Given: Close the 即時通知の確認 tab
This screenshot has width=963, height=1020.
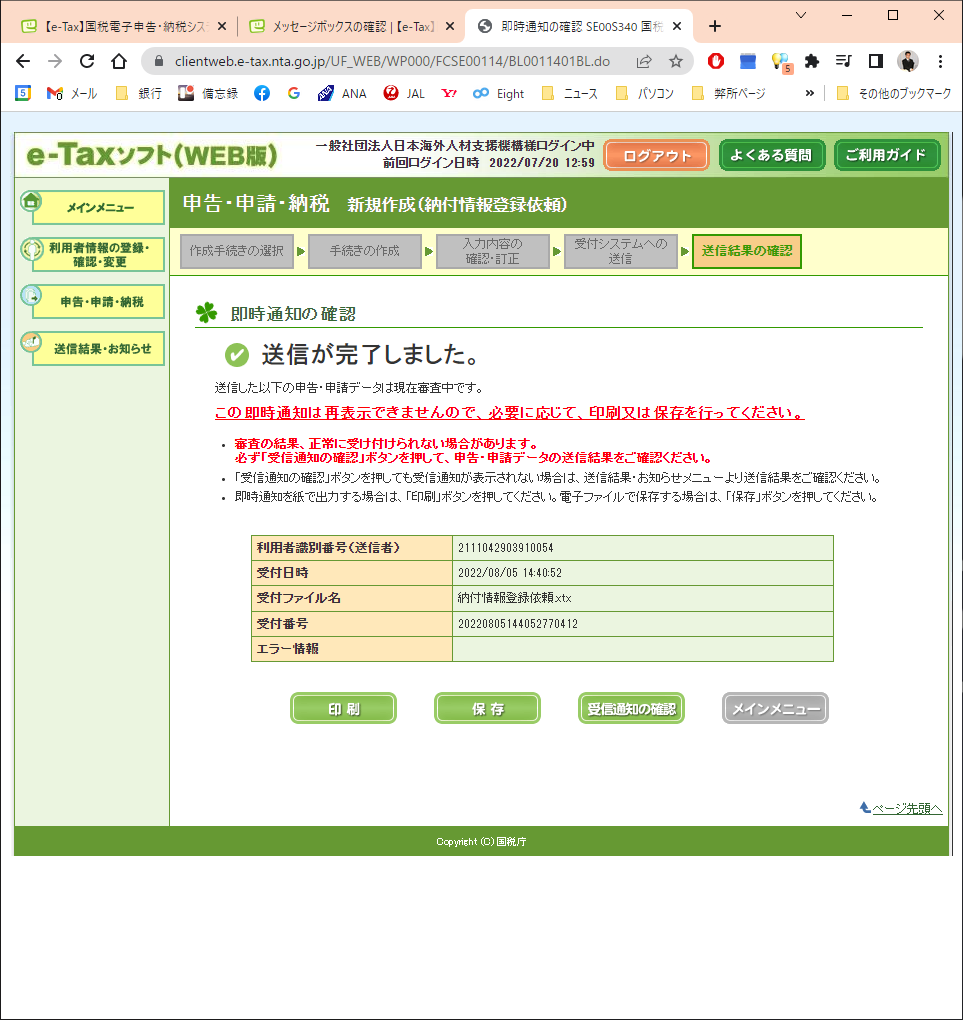Looking at the screenshot, I should pos(677,26).
